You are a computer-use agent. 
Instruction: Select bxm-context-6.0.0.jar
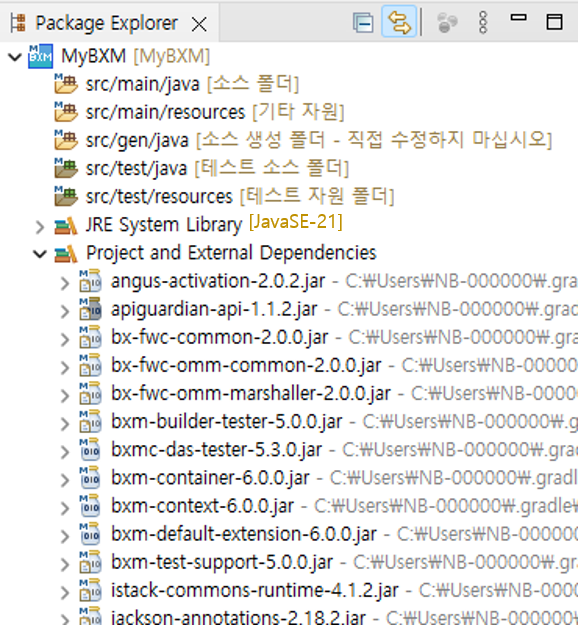tap(202, 506)
